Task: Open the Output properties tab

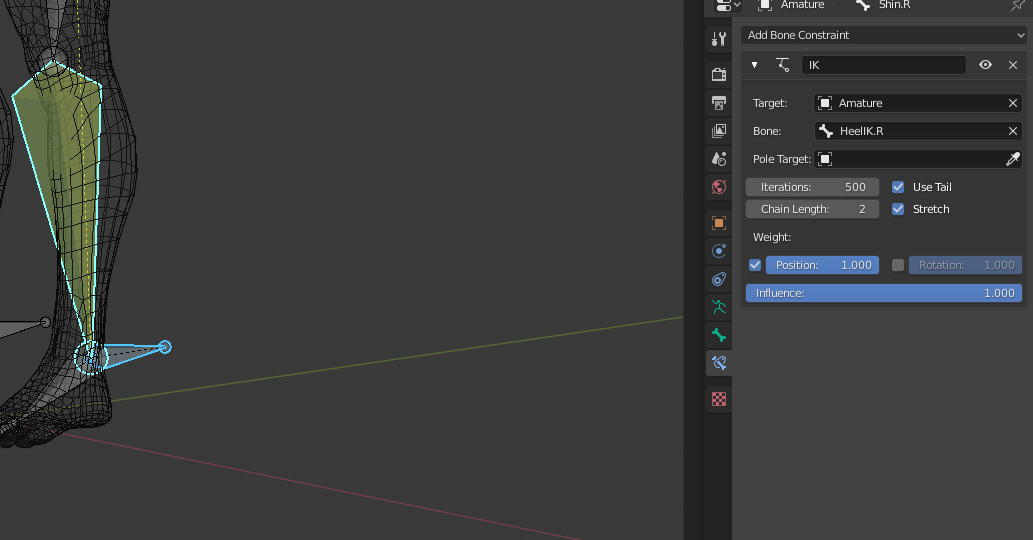Action: pyautogui.click(x=719, y=103)
